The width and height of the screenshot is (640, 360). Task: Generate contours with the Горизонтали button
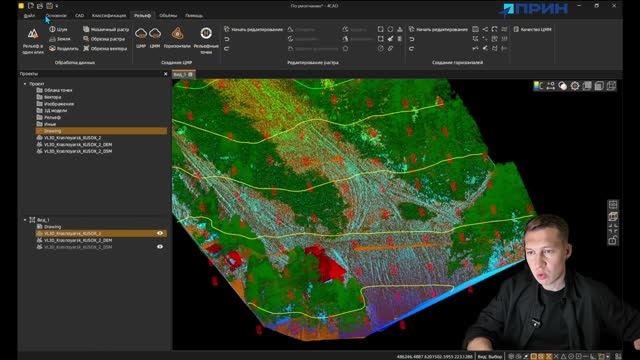pyautogui.click(x=177, y=38)
